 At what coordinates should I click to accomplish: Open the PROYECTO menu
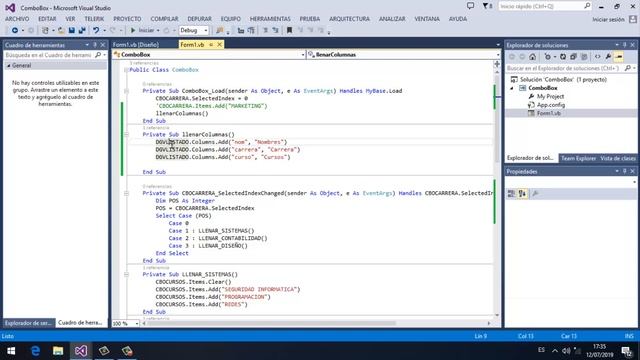pos(127,19)
